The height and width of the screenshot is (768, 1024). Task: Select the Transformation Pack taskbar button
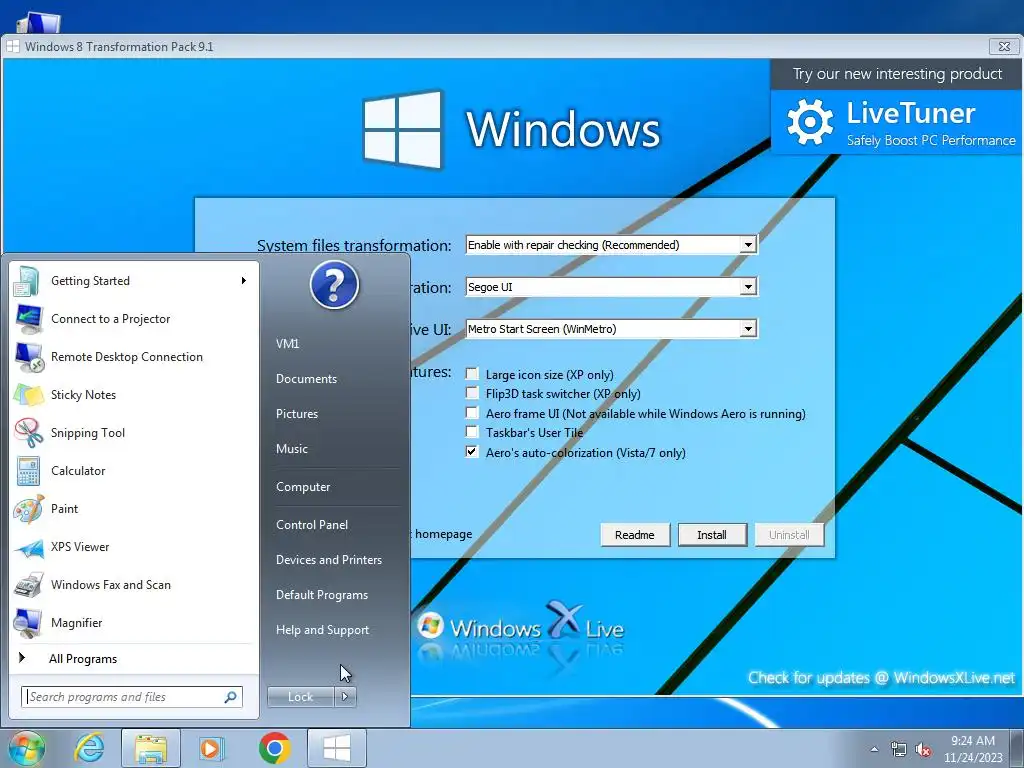click(x=336, y=748)
